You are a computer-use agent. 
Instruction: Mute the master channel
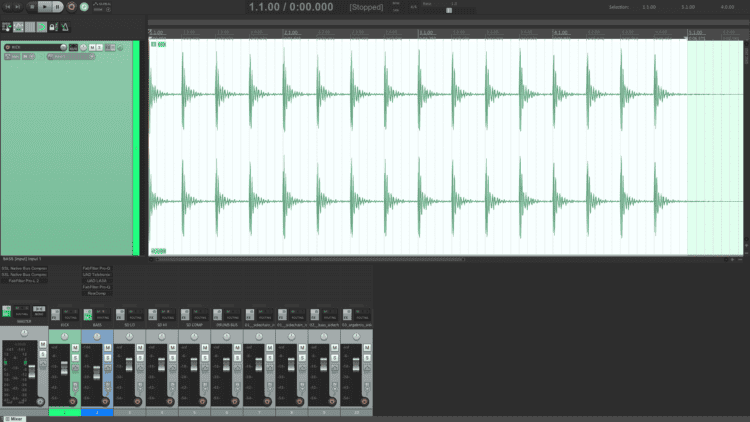coord(43,344)
